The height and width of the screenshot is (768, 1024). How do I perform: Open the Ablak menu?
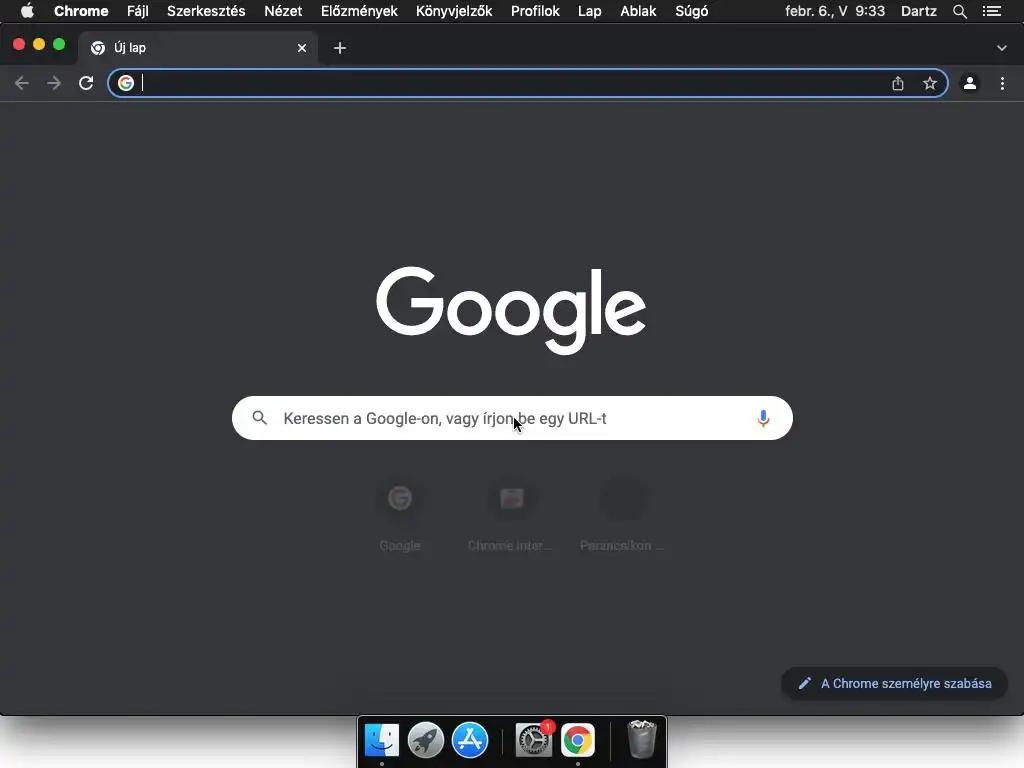(638, 11)
